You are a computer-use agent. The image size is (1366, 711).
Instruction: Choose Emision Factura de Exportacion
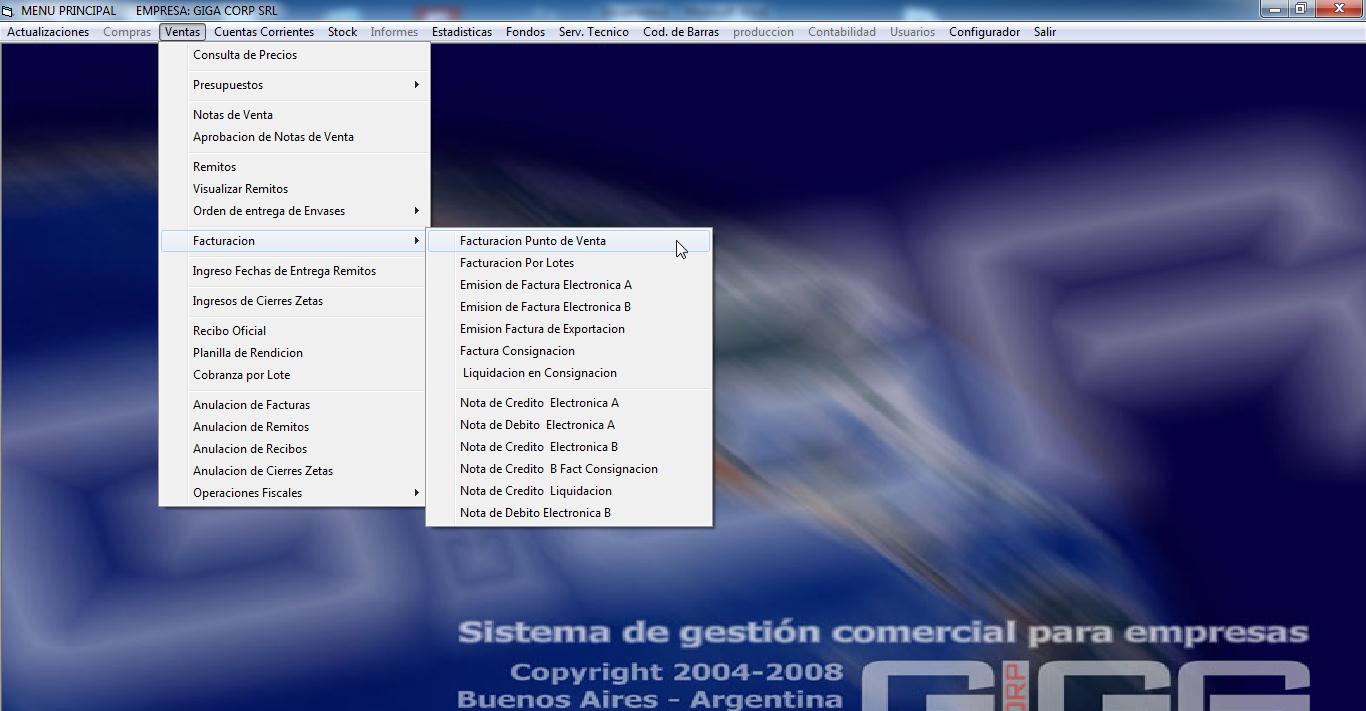click(569, 329)
